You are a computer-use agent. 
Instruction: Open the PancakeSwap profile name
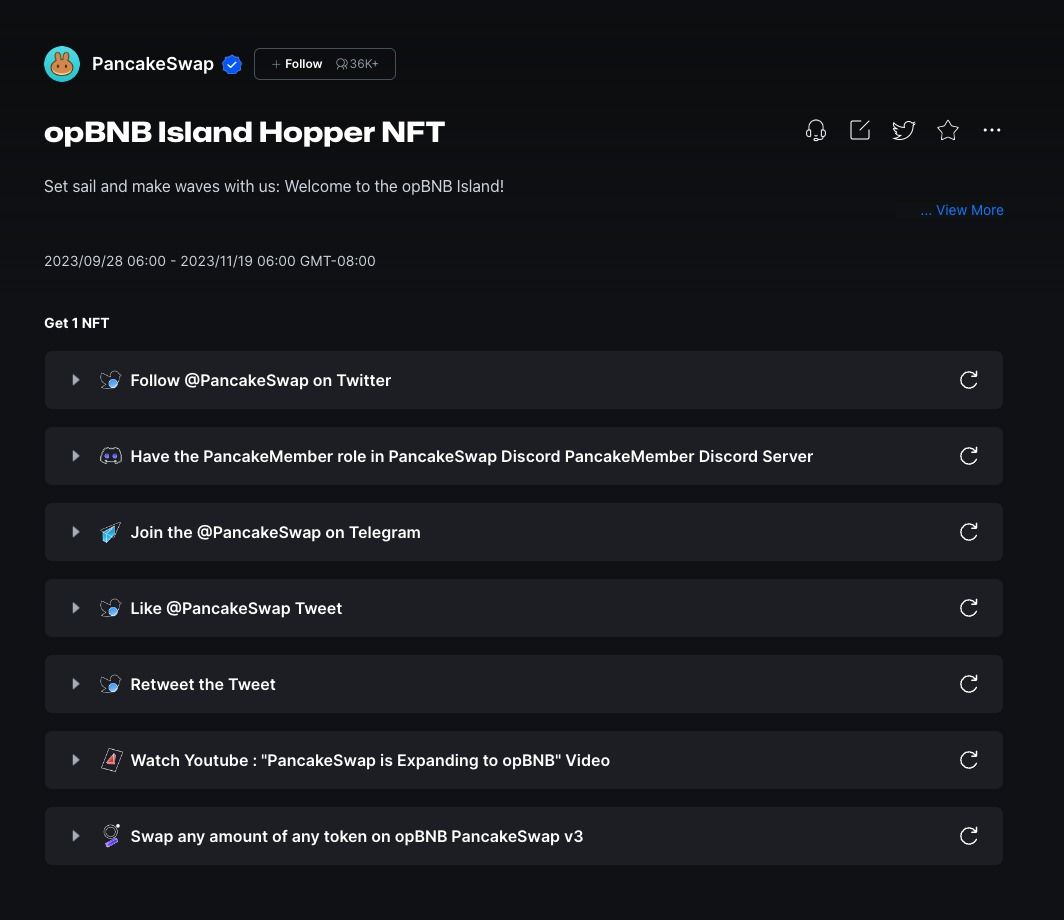[x=153, y=64]
